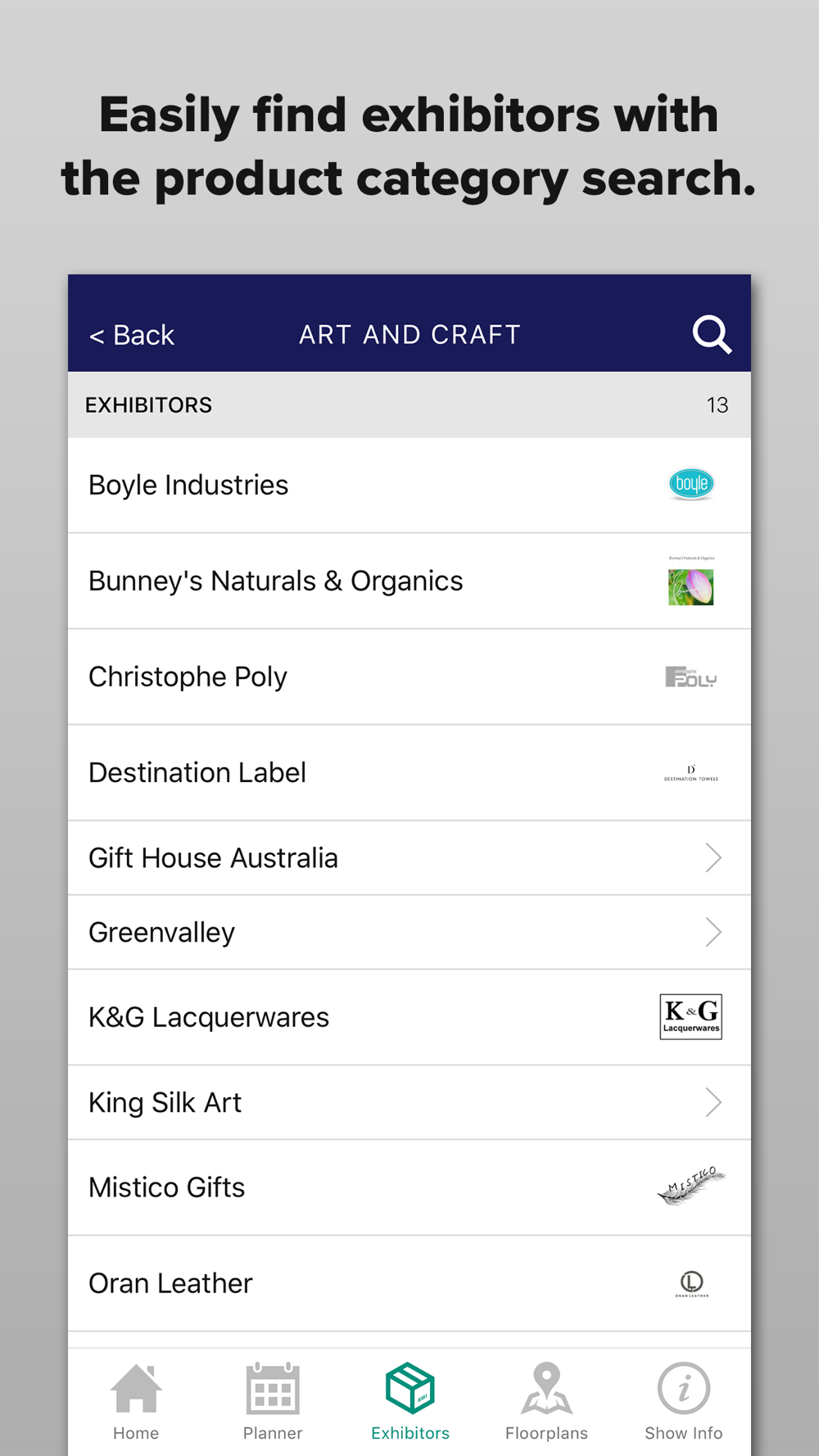Image resolution: width=819 pixels, height=1456 pixels.
Task: Open the search magnifier icon
Action: coord(712,334)
